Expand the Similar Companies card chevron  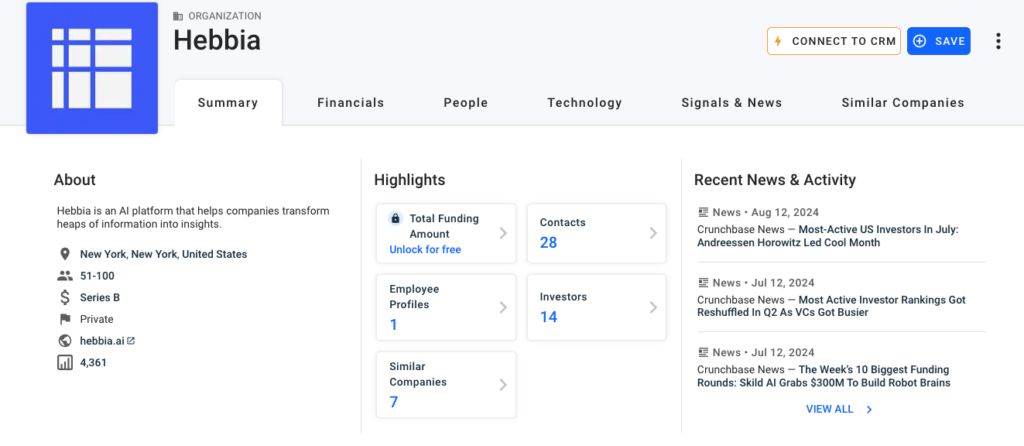coord(502,384)
